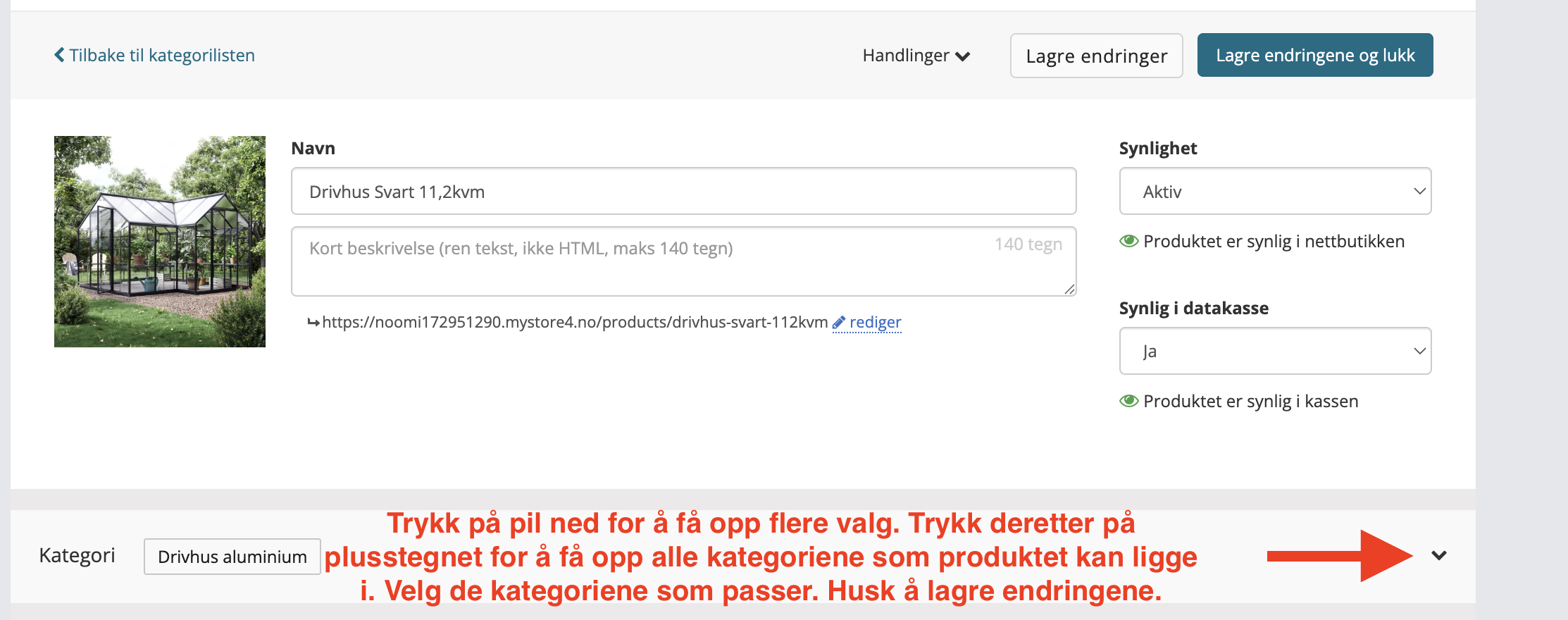Image resolution: width=1568 pixels, height=620 pixels.
Task: Click the back chevron icon beside Tilbake
Action: (59, 55)
